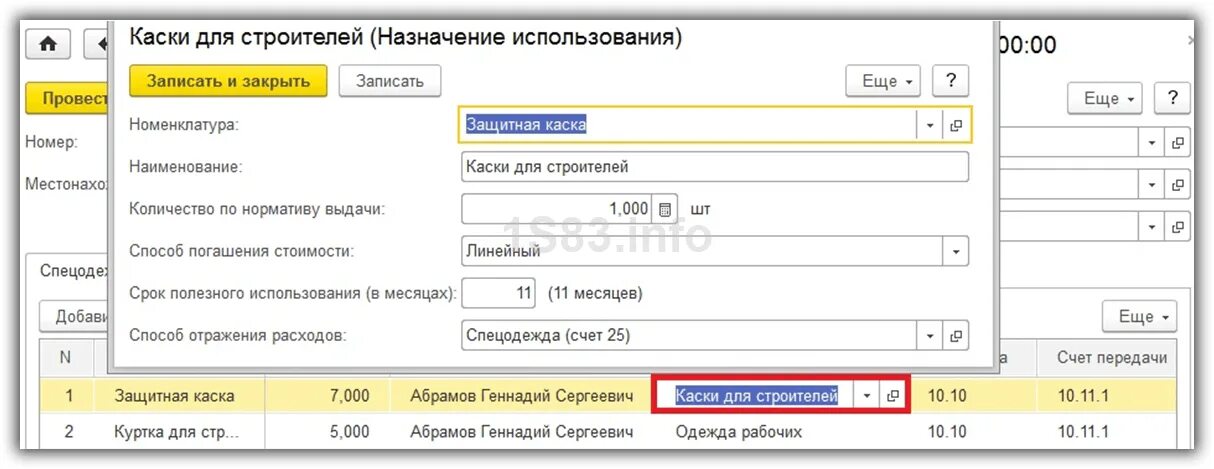This screenshot has width=1214, height=469.
Task: Click the home icon in background window
Action: pos(47,46)
